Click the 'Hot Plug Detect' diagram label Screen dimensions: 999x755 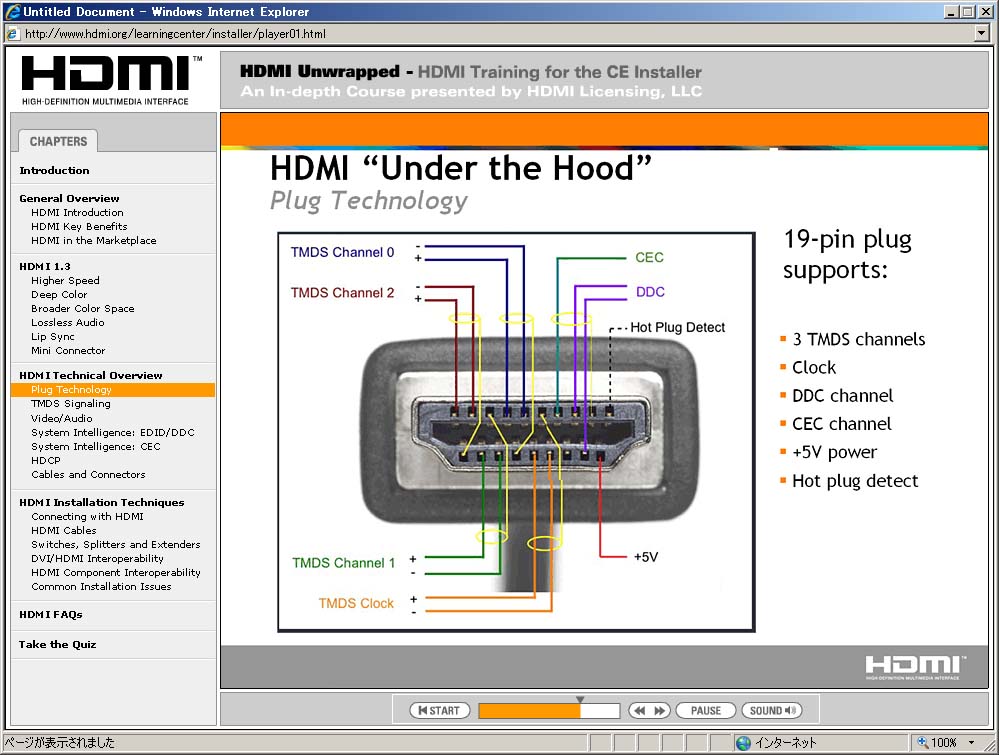pos(677,327)
